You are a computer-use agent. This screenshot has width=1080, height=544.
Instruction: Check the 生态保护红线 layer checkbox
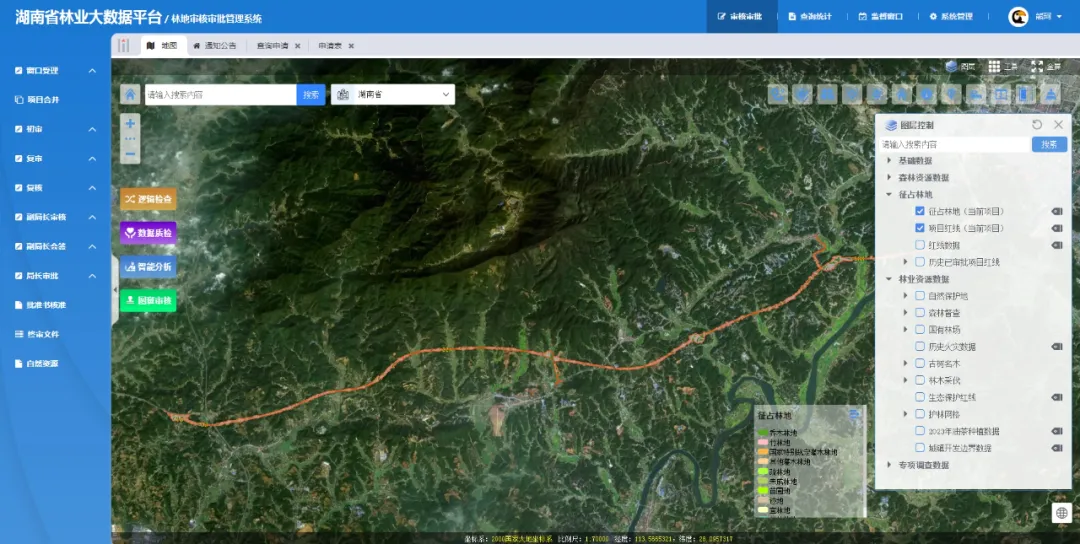click(x=920, y=397)
